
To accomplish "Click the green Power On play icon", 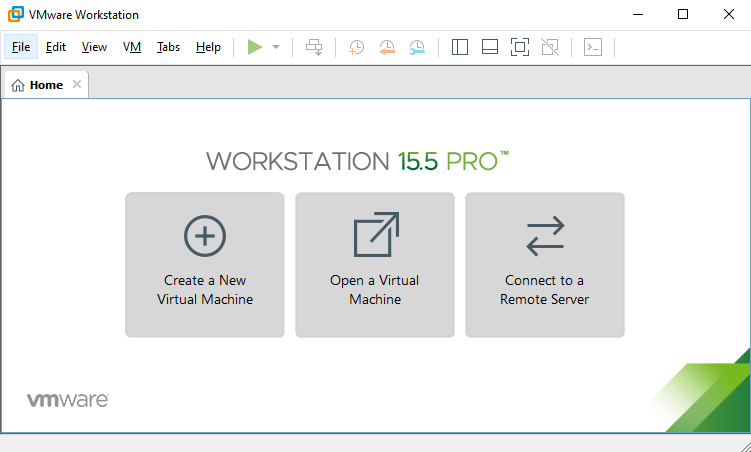I will 255,47.
